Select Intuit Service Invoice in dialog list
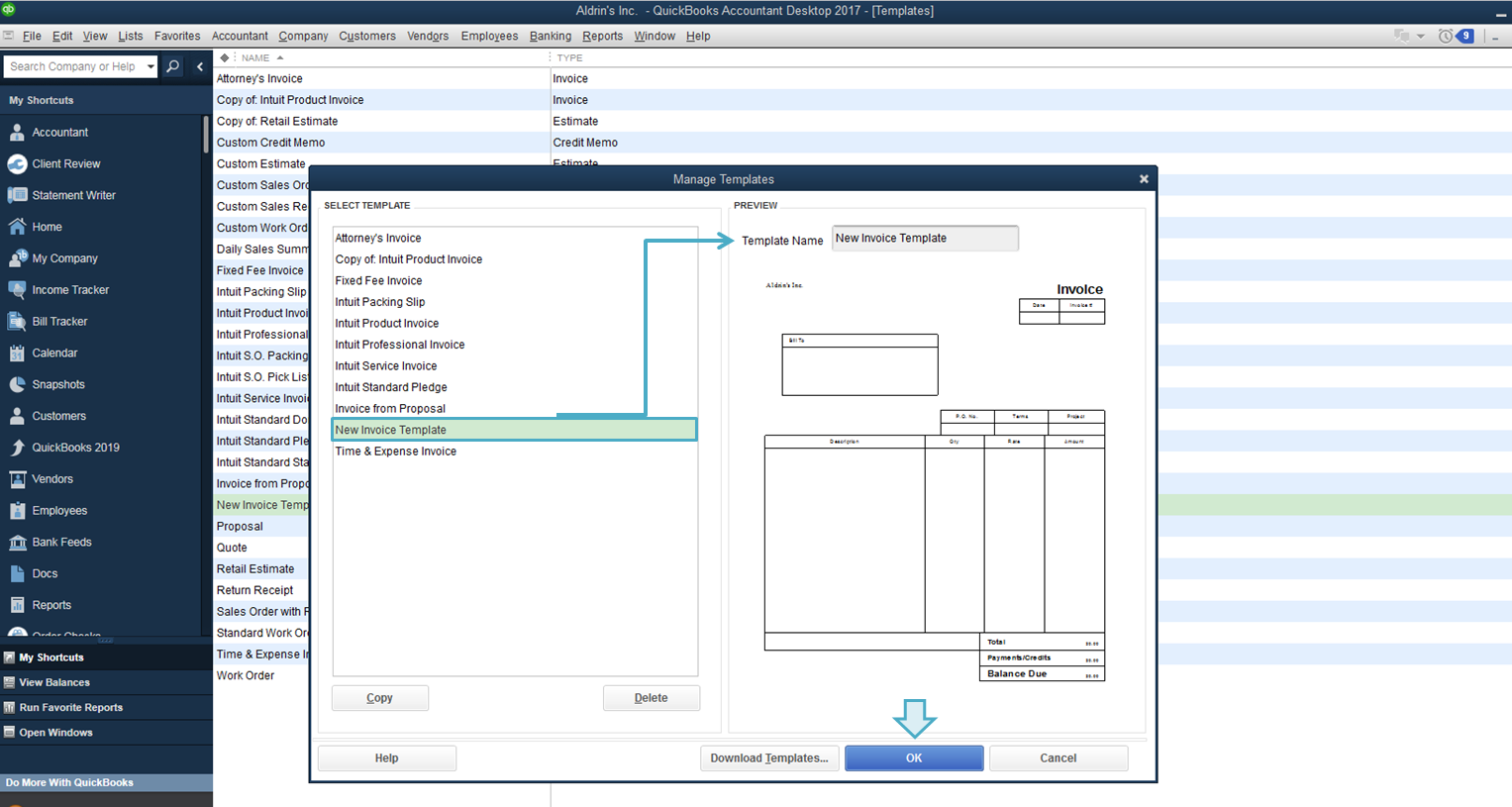The image size is (1512, 807). (x=514, y=366)
